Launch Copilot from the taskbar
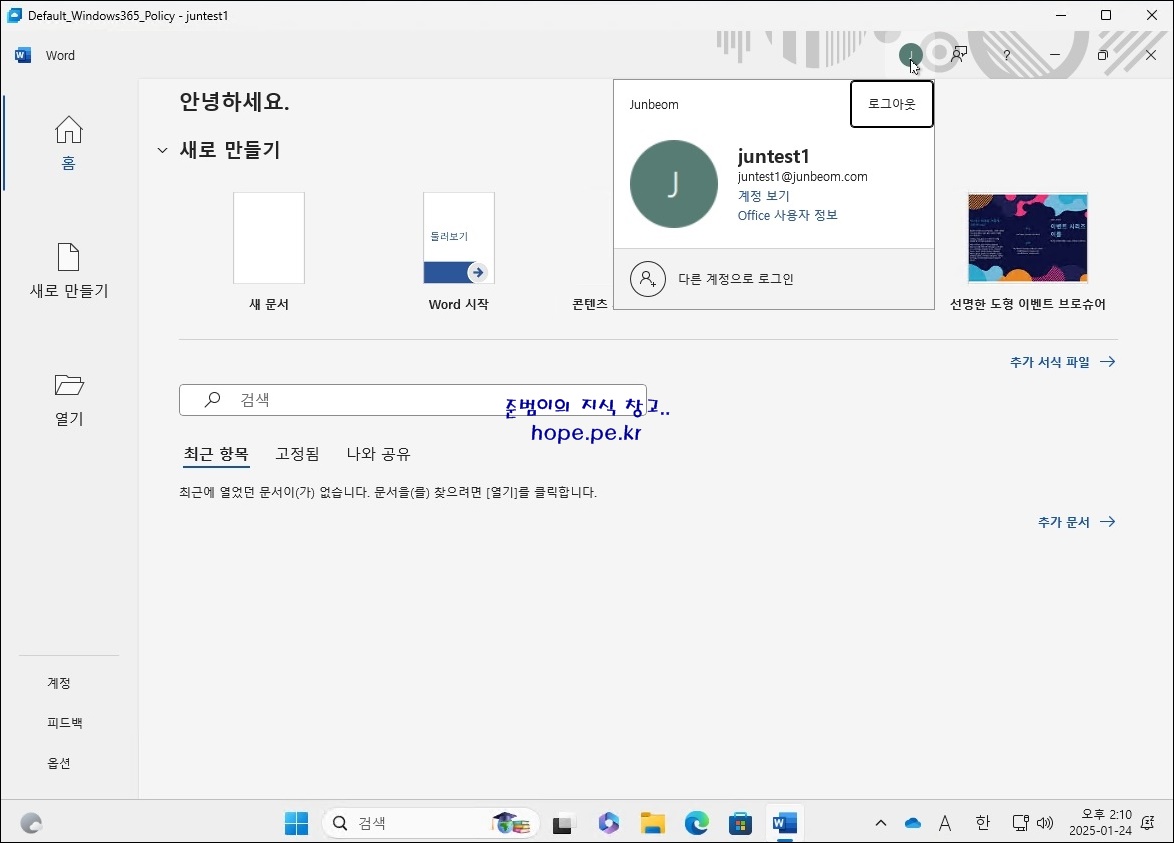1174x843 pixels. pyautogui.click(x=608, y=824)
